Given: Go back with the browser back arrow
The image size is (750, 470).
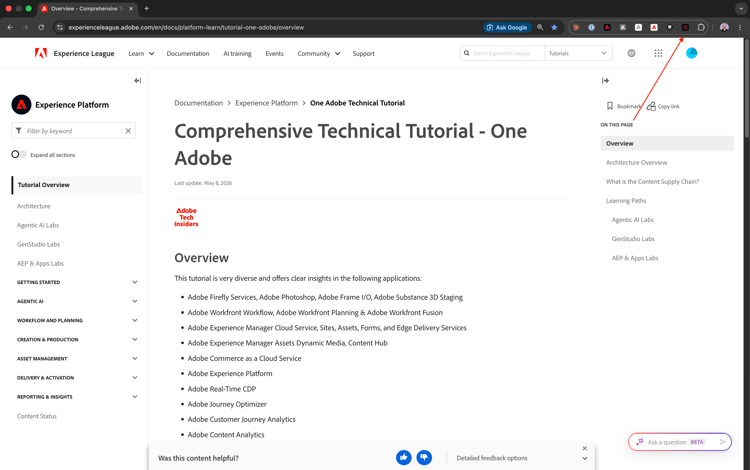Looking at the screenshot, I should (10, 27).
